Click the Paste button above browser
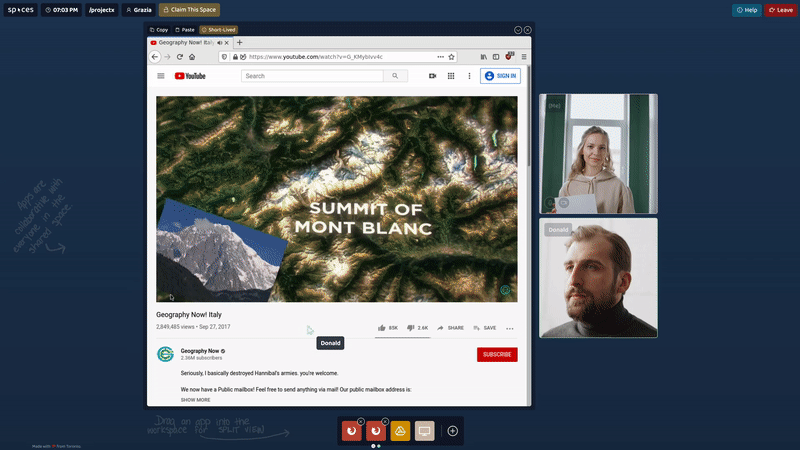 [185, 30]
